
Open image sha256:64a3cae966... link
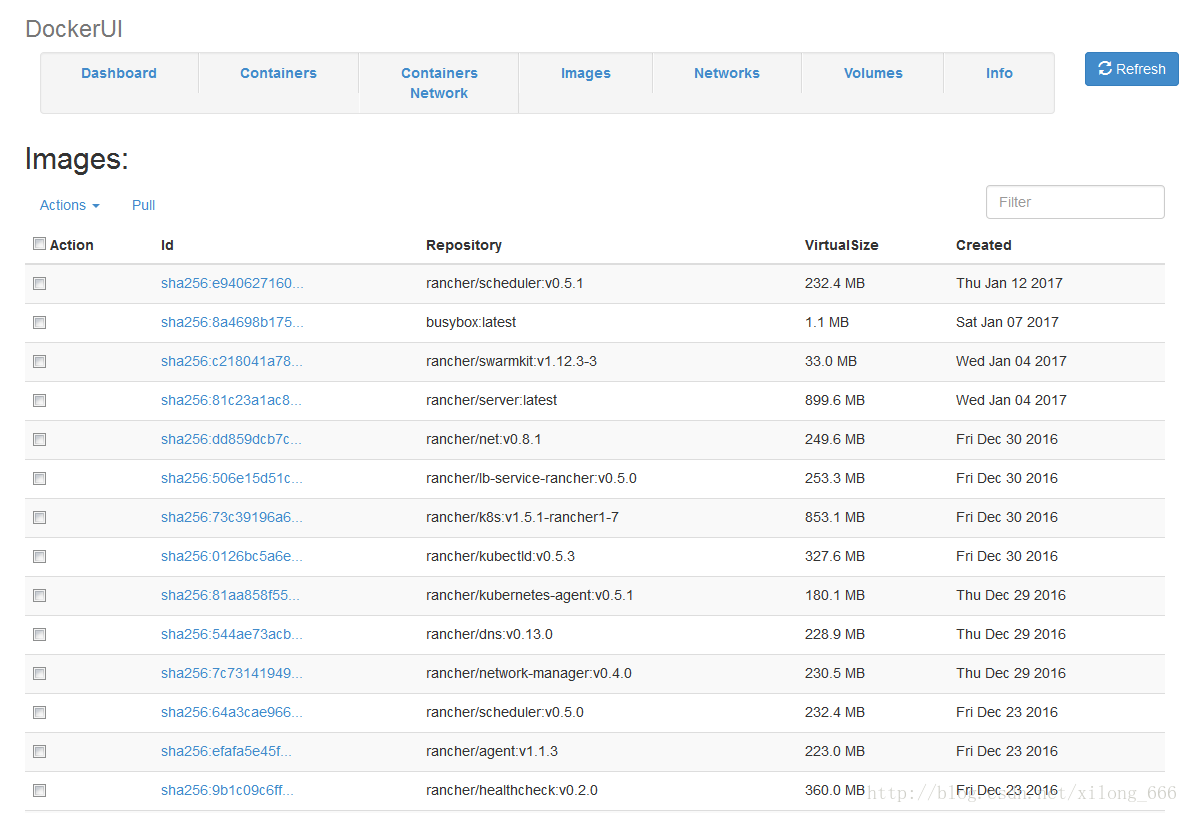[232, 712]
